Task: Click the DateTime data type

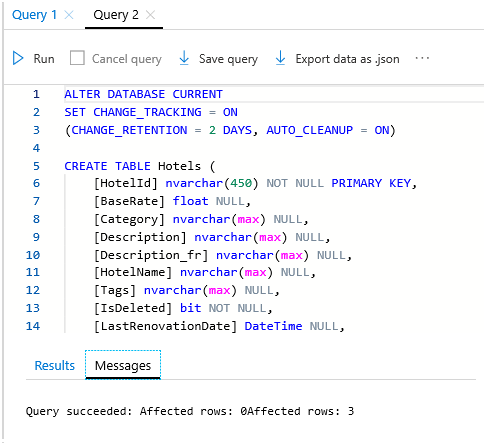Action: point(273,326)
